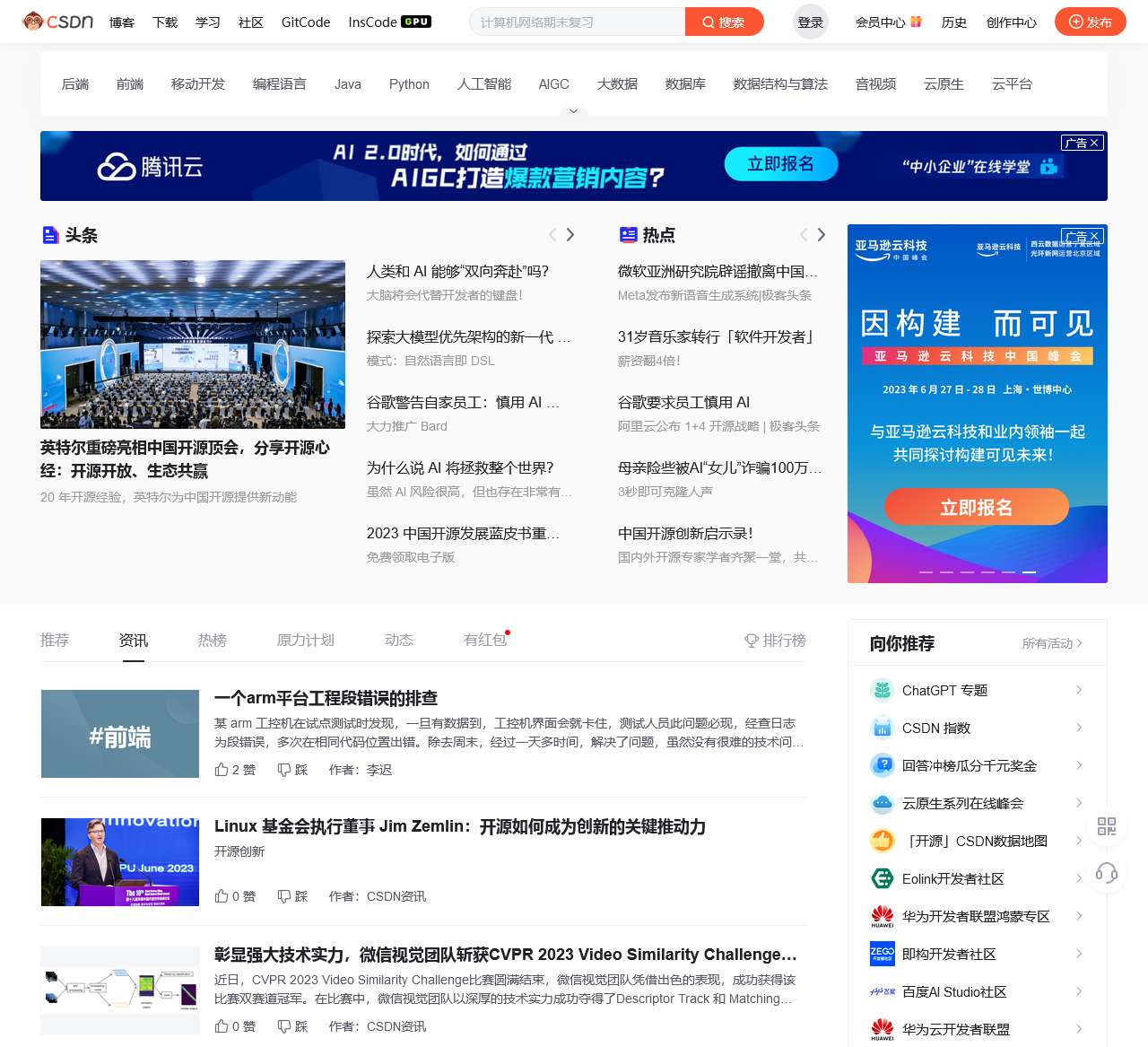This screenshot has width=1148, height=1047.
Task: Click the CSDN logo
Action: coord(59,22)
